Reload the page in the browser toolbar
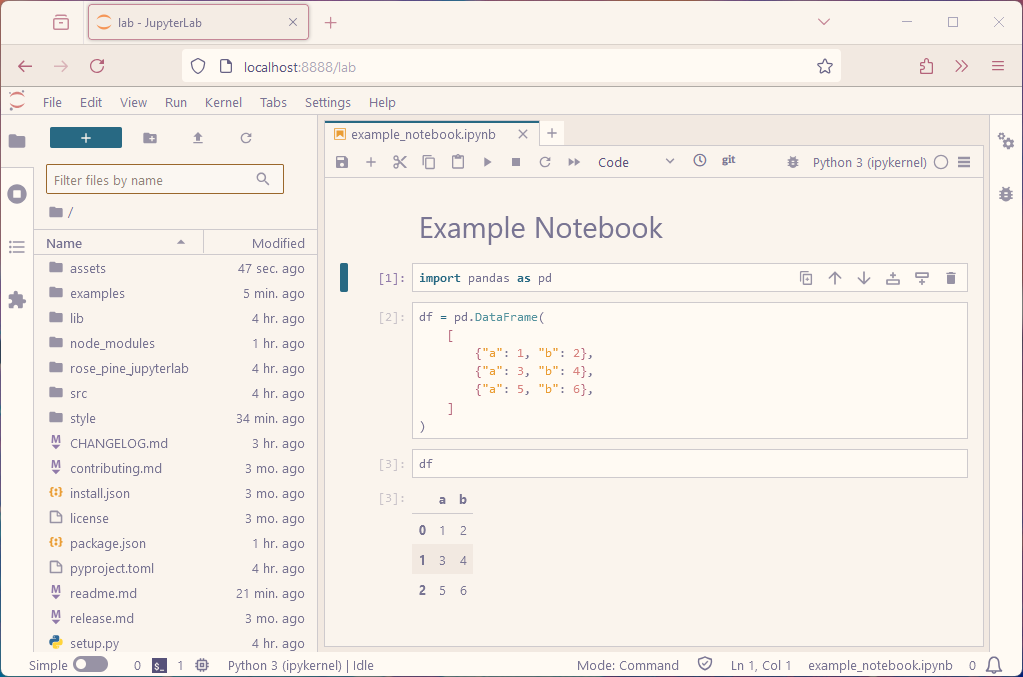The image size is (1023, 677). click(x=97, y=66)
